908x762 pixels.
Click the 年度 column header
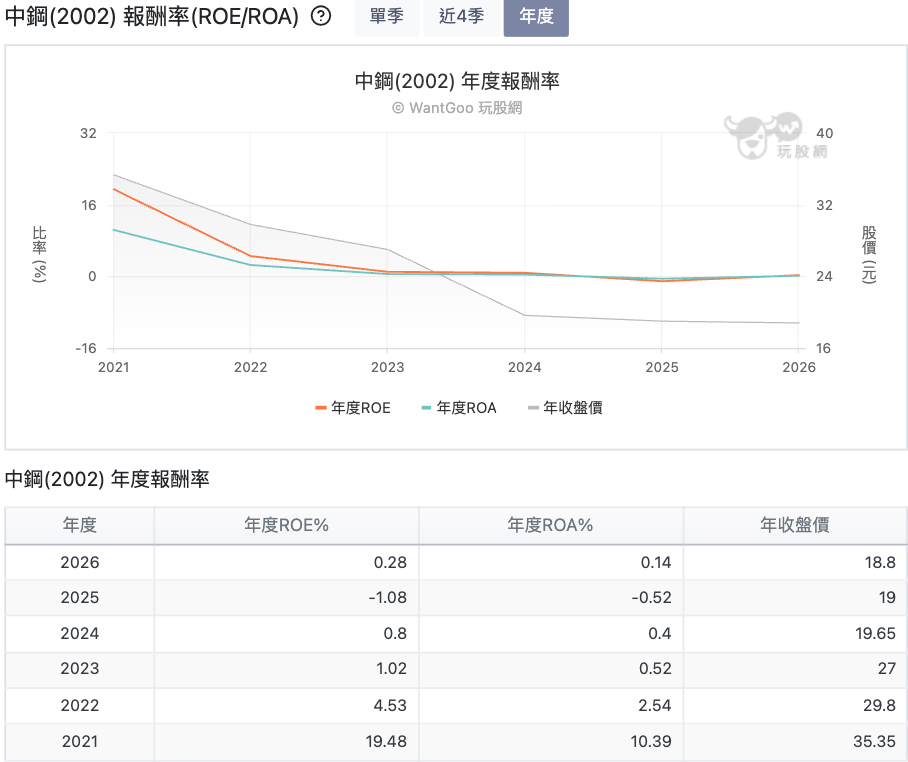coord(80,525)
